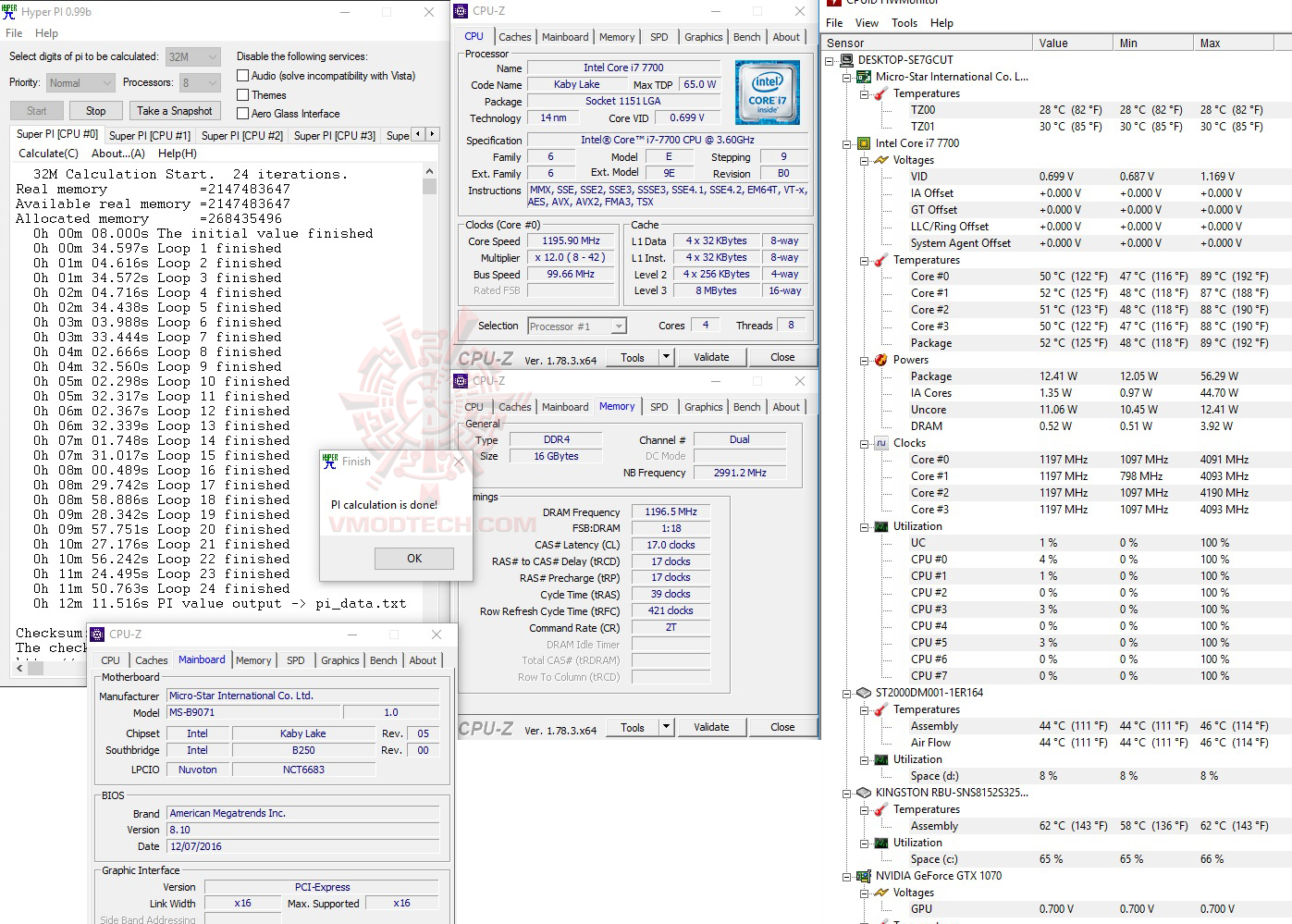Click the title icon of the top CPU-Z window

click(x=461, y=11)
